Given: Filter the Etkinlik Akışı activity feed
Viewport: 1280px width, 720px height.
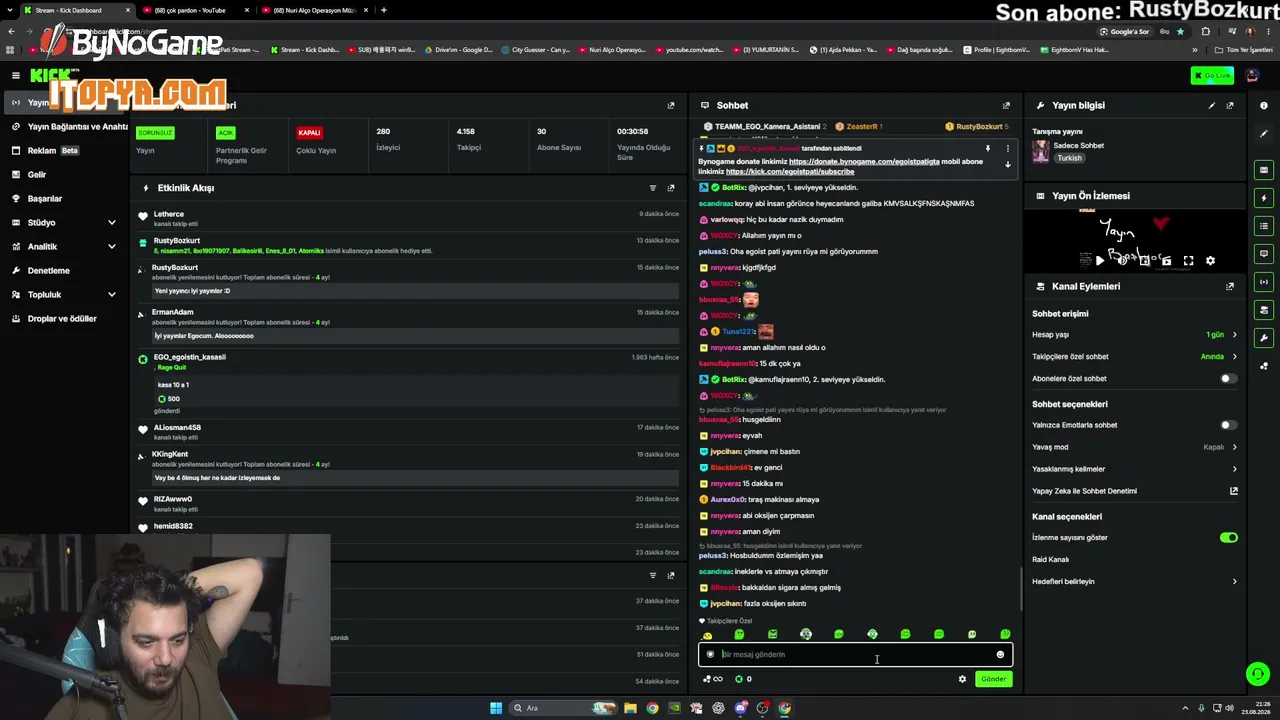Looking at the screenshot, I should 653,188.
